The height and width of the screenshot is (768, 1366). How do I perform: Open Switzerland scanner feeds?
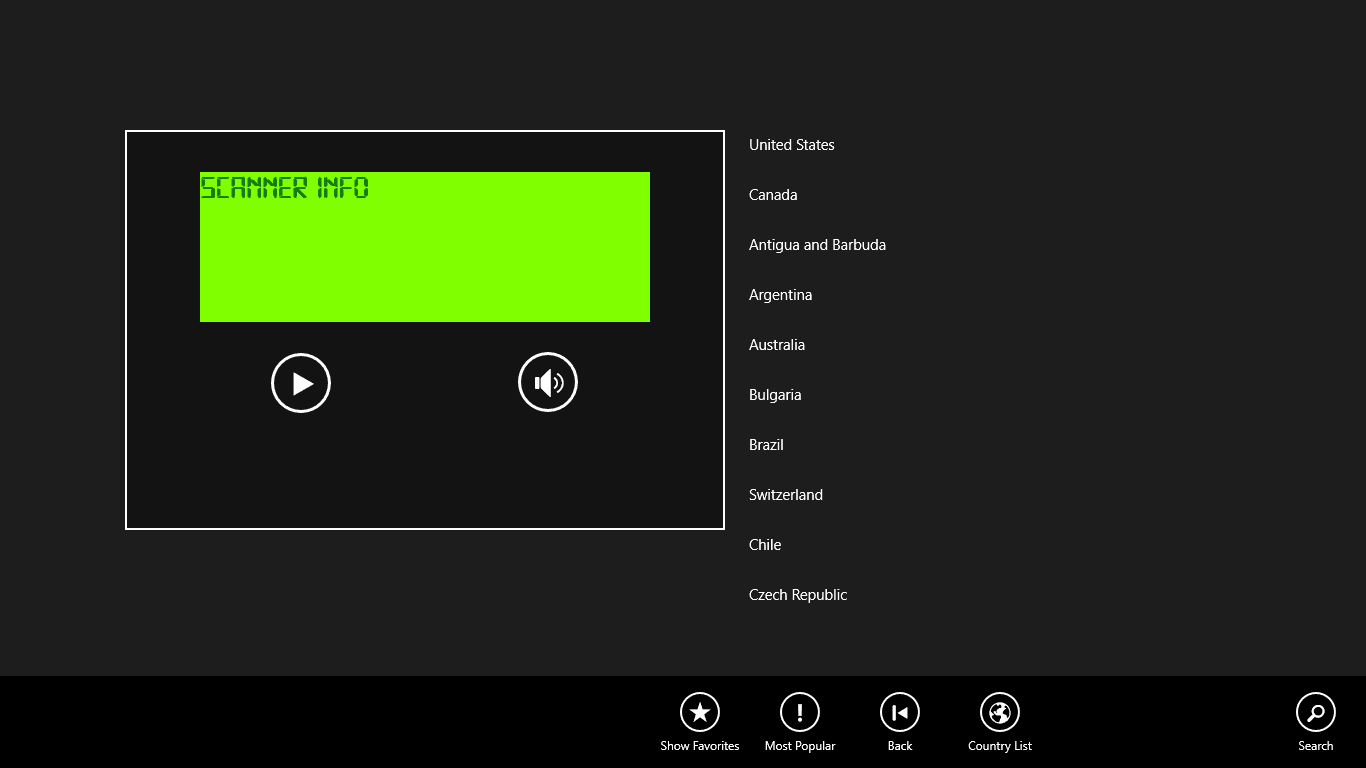(x=786, y=495)
